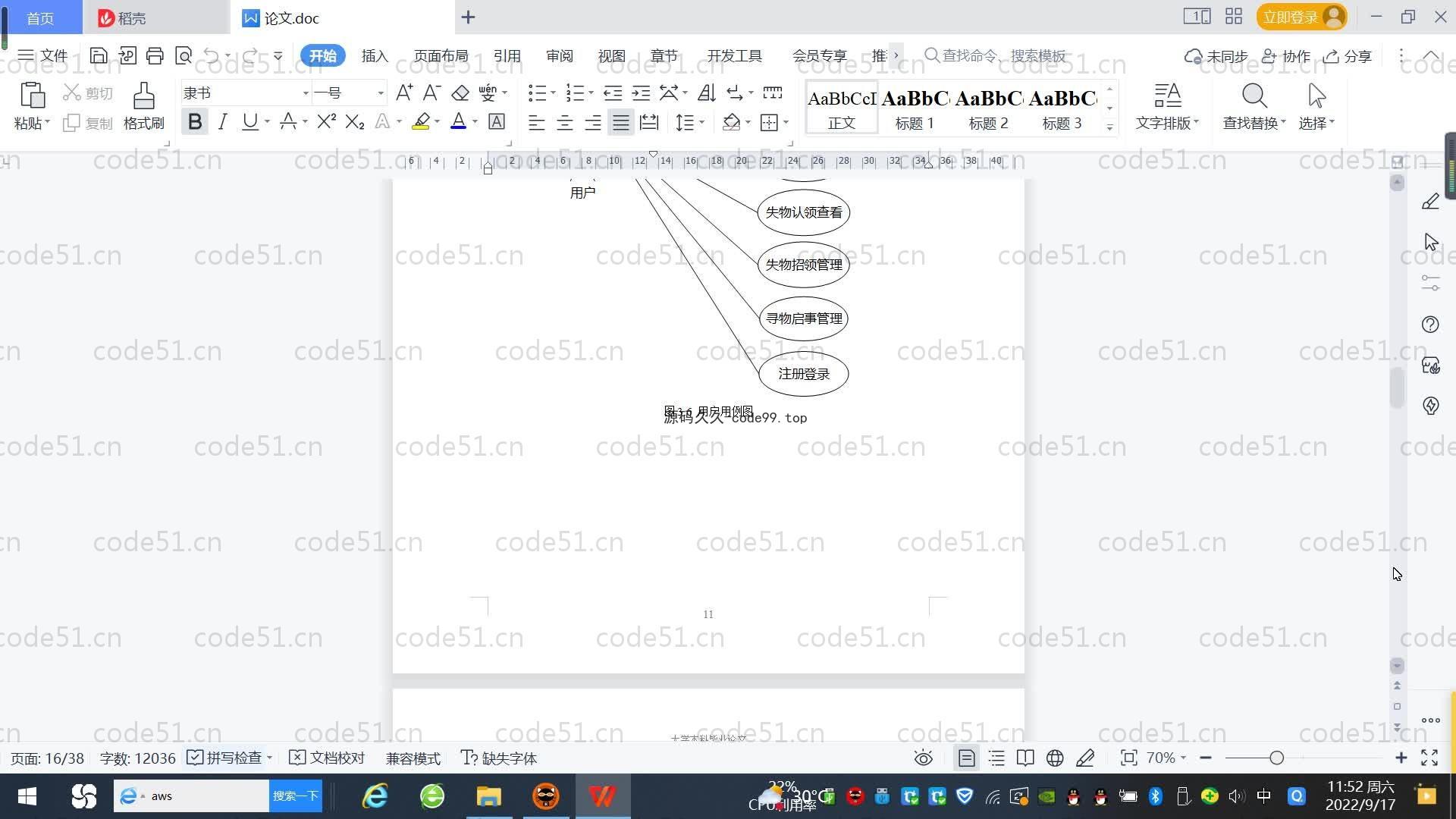Open the 文件 menu
Screen dimensions: 1456x819
(x=42, y=55)
